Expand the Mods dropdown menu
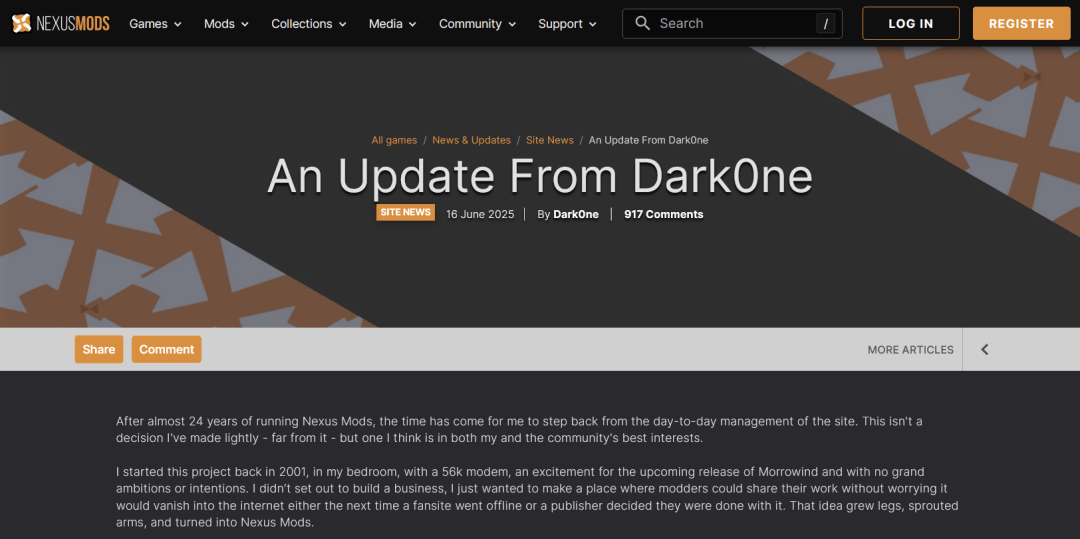Screen dimensions: 1080x539 point(226,23)
